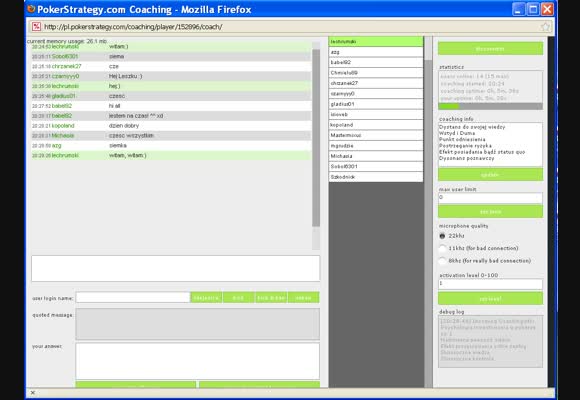Click the bookmark star in the address bar
This screenshot has width=580, height=400.
[x=545, y=27]
